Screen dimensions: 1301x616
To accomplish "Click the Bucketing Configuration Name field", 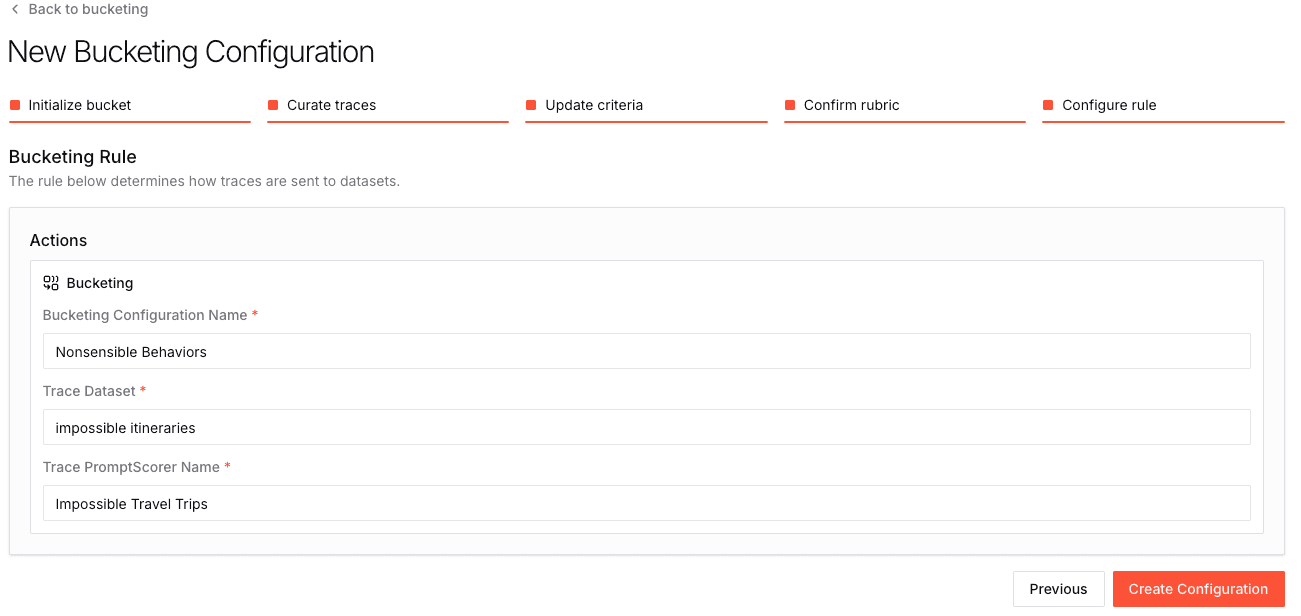I will click(x=646, y=351).
